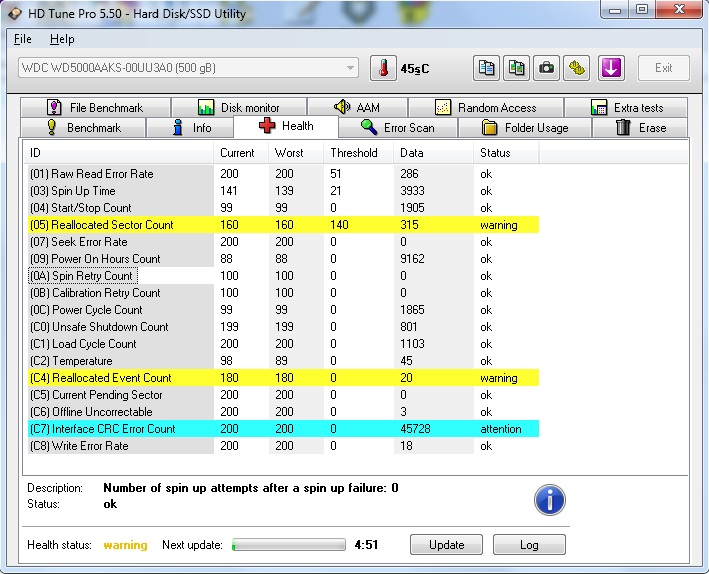Select the (C1) Load Cycle Count row
The width and height of the screenshot is (709, 574).
tap(284, 344)
